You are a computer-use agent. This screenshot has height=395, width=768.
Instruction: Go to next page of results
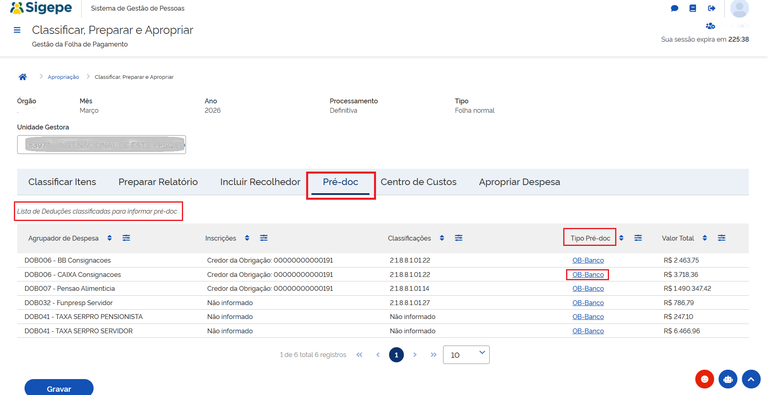pos(415,355)
